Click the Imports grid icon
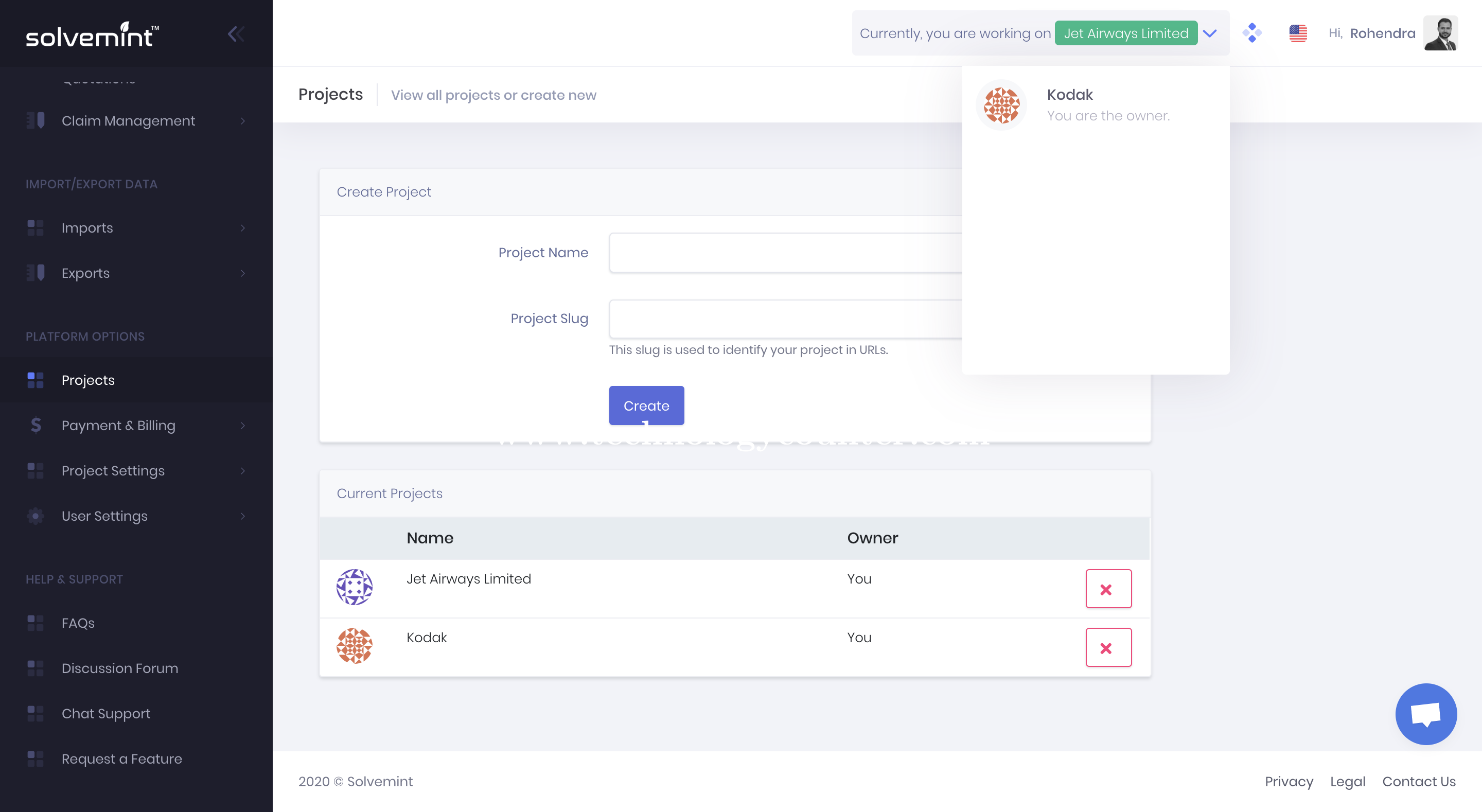Screen dimensions: 1482x812 tap(36, 228)
